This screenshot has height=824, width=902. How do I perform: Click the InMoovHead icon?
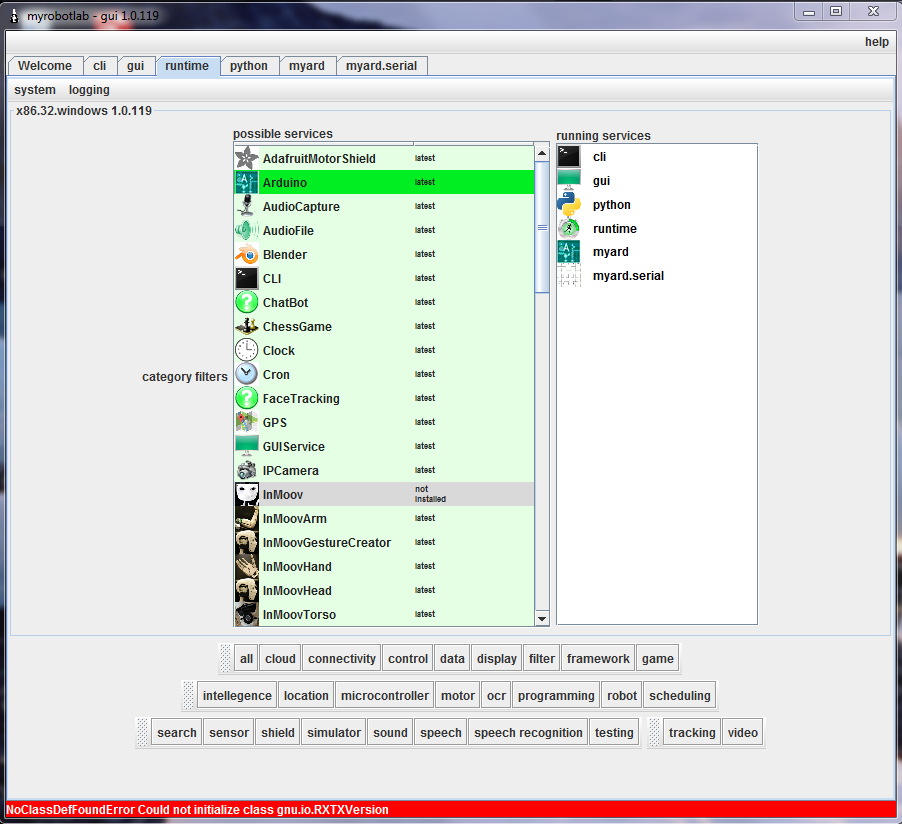coord(247,590)
